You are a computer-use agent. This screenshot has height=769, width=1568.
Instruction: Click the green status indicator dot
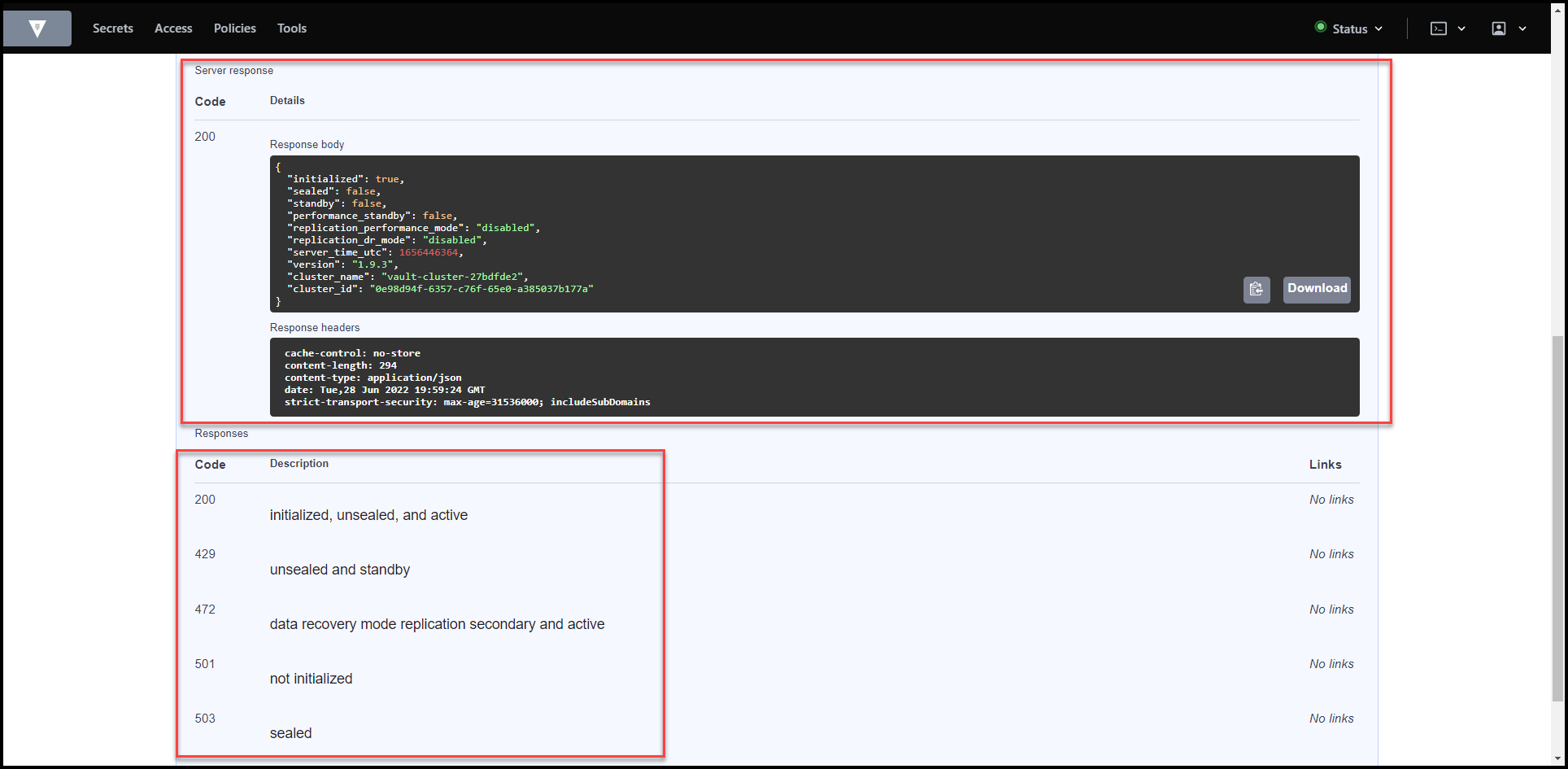point(1320,28)
